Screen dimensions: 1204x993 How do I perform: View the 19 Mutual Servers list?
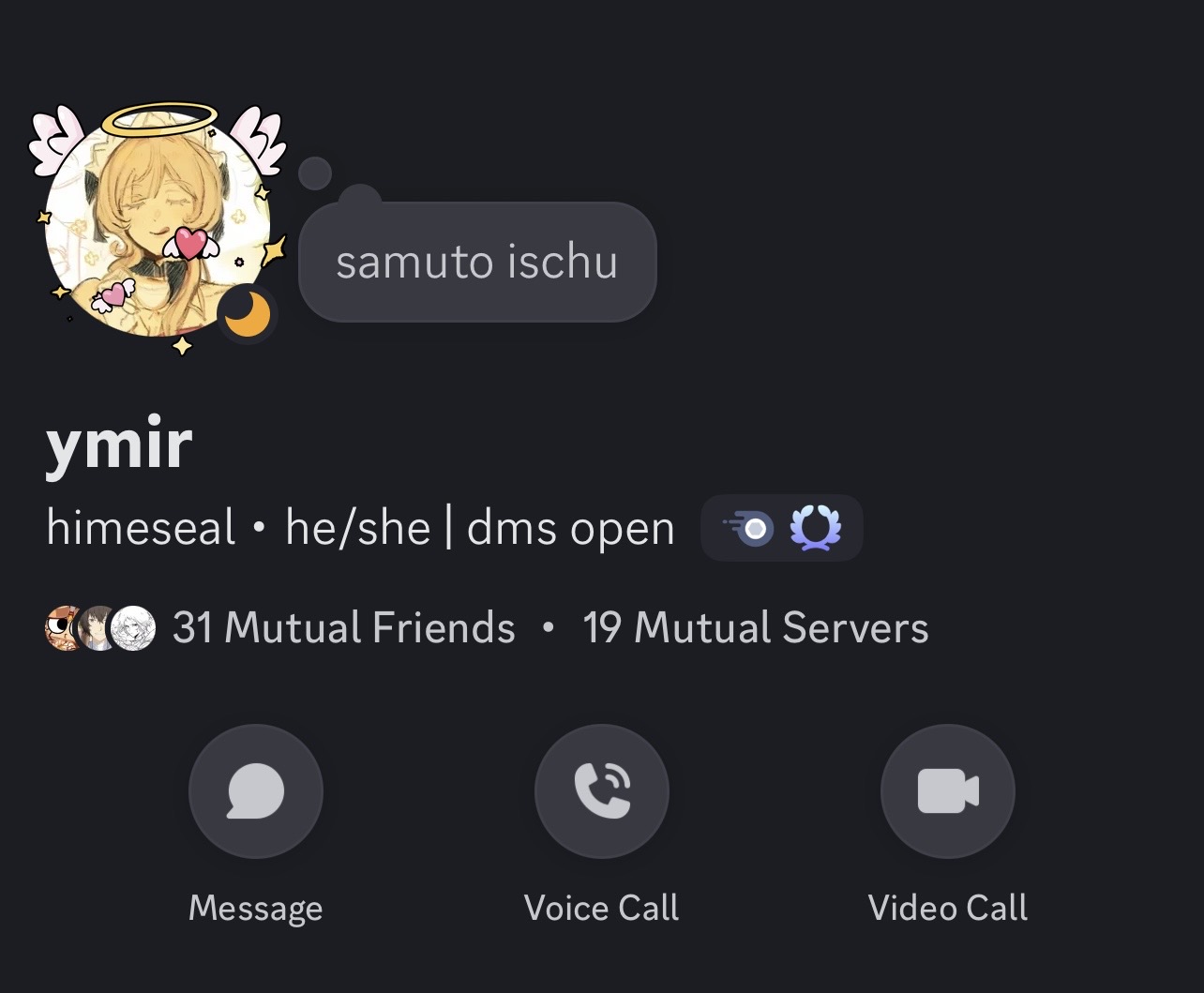click(x=756, y=628)
